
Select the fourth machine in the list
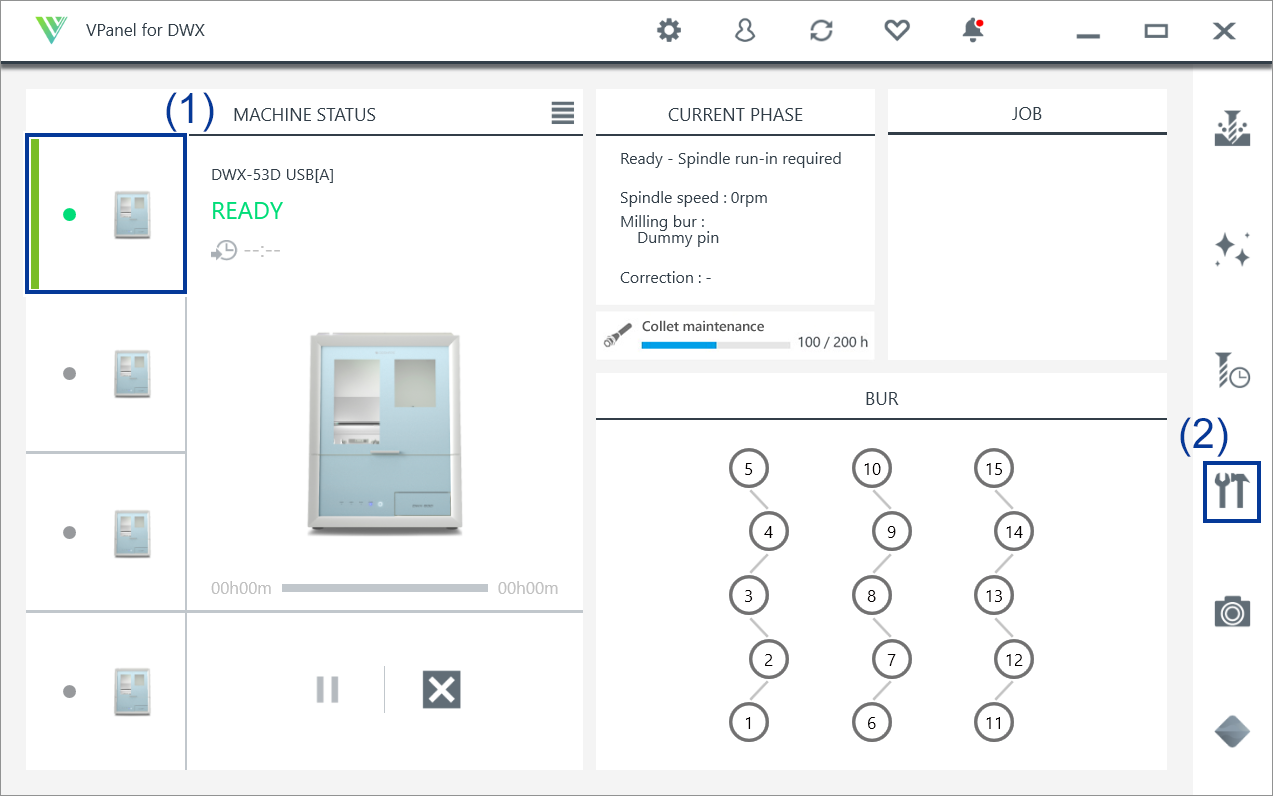pos(106,691)
